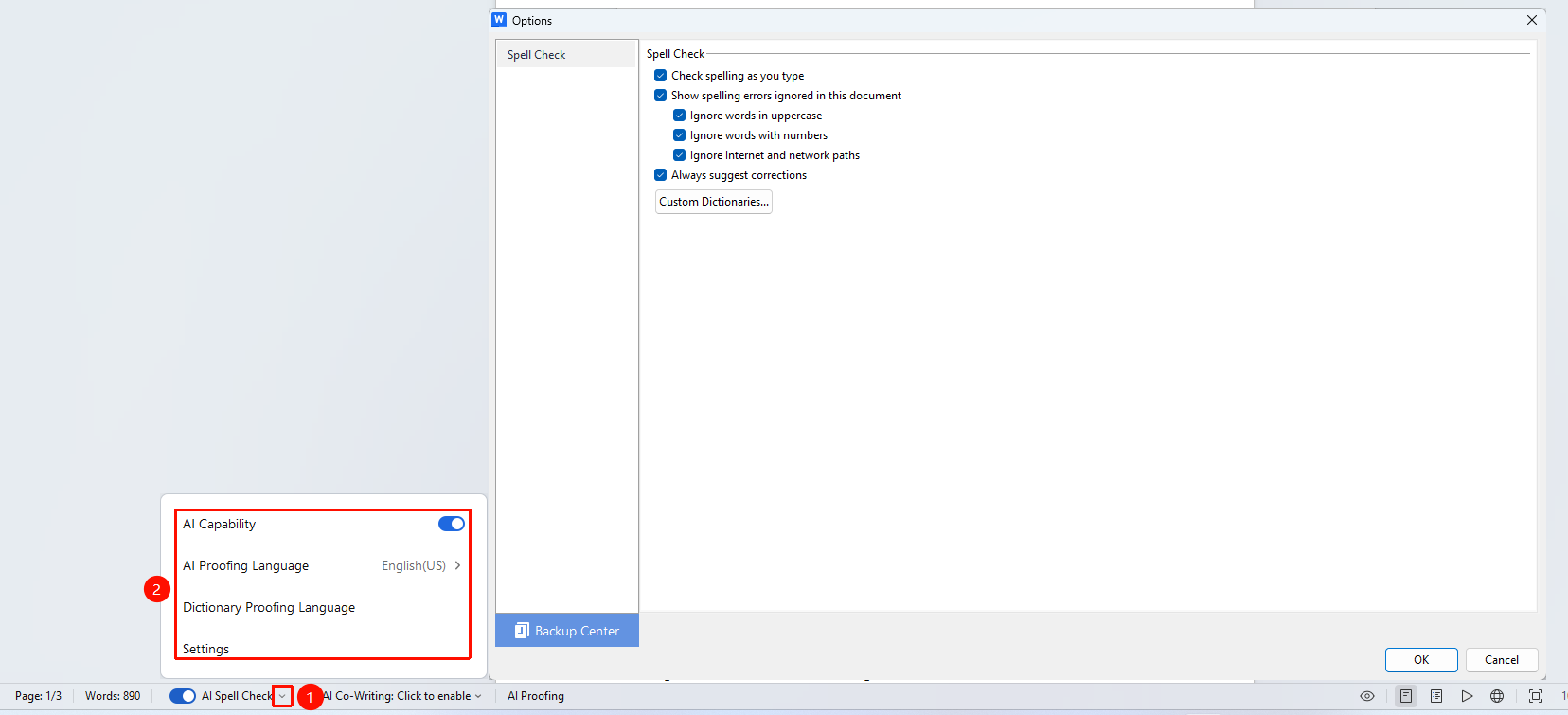
Task: Toggle AI Spell Check switch in status bar
Action: pos(183,696)
